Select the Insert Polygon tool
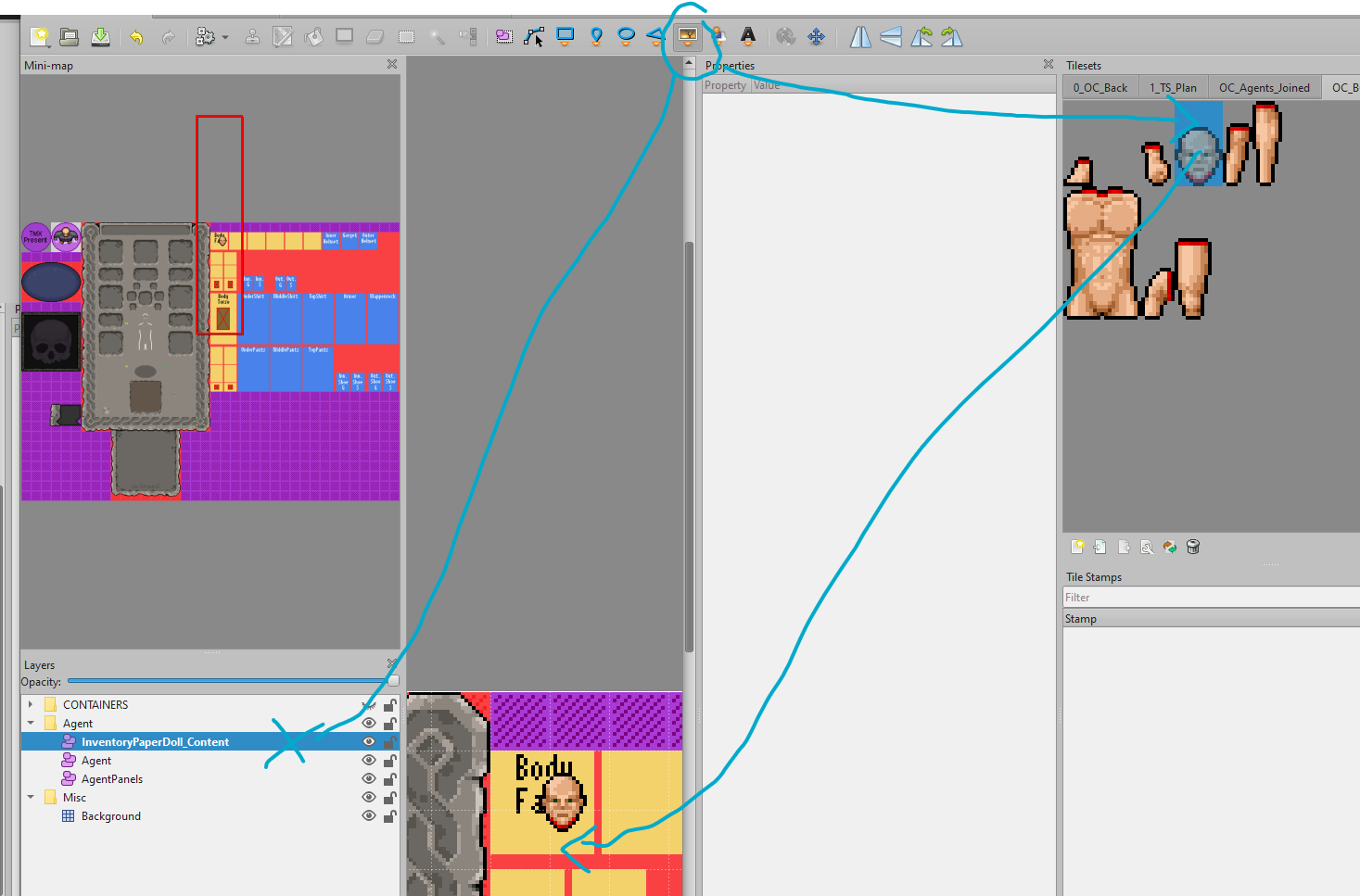This screenshot has height=896, width=1360. [x=656, y=37]
